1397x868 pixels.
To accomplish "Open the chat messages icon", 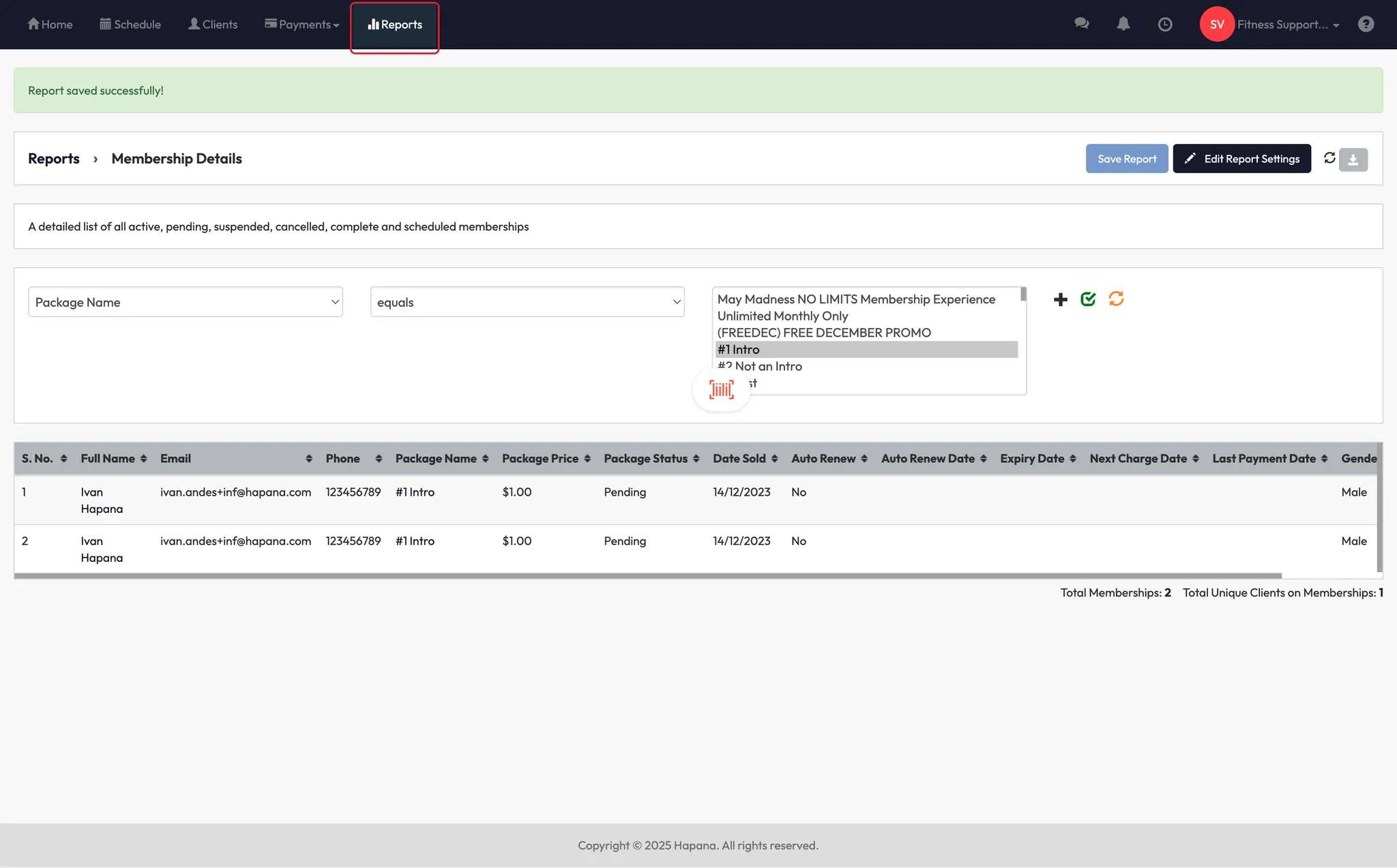I will pyautogui.click(x=1081, y=24).
